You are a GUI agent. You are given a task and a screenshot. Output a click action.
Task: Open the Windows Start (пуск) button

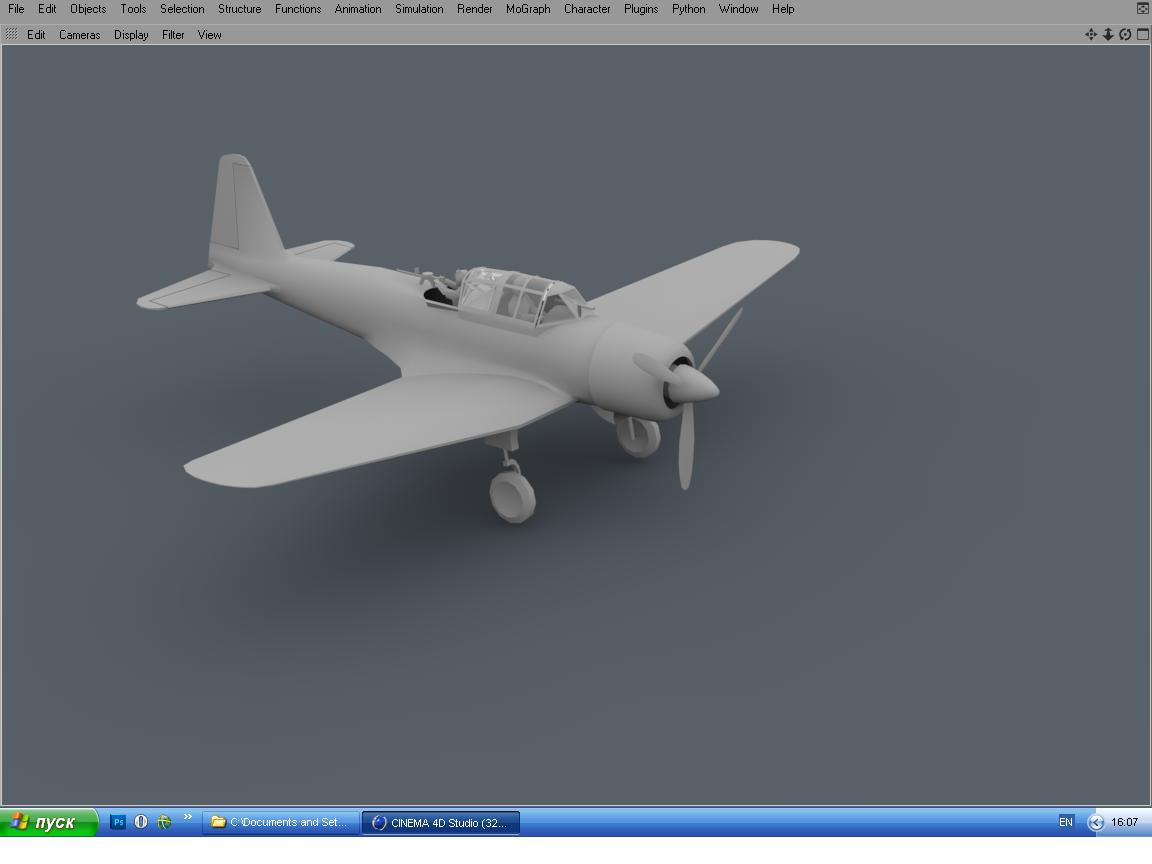(48, 822)
